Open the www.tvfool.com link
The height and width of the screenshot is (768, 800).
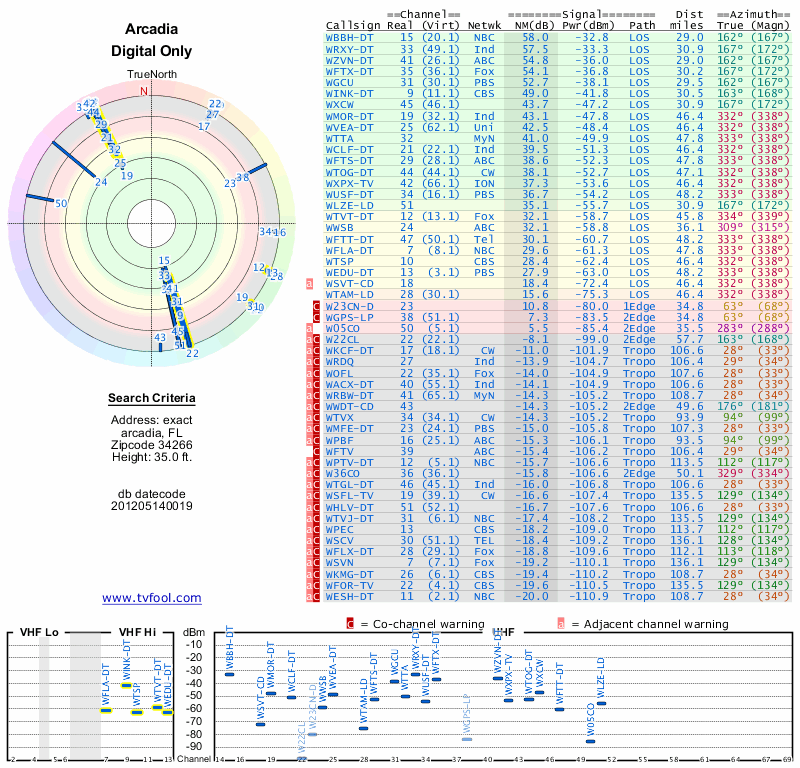[152, 598]
